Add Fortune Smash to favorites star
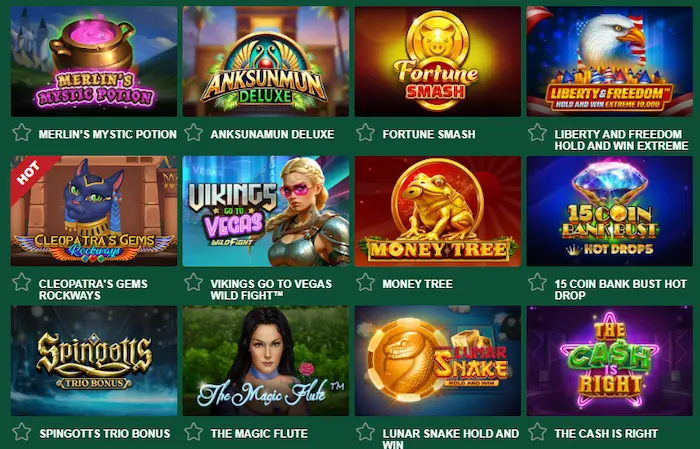Screen dimensions: 700x449 click(x=365, y=133)
